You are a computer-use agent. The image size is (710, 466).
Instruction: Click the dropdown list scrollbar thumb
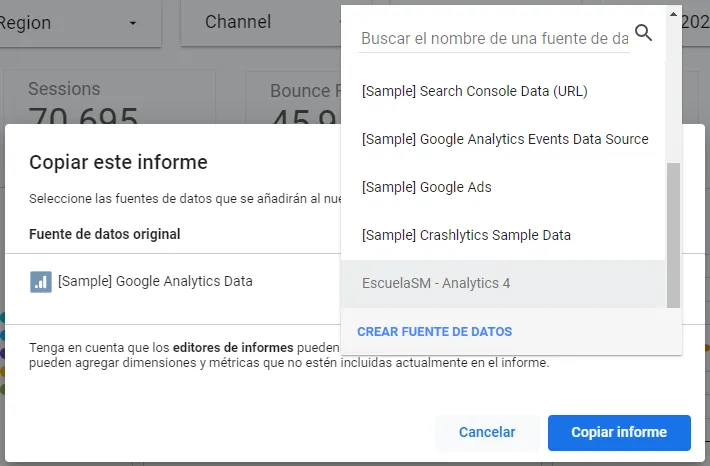[x=673, y=235]
